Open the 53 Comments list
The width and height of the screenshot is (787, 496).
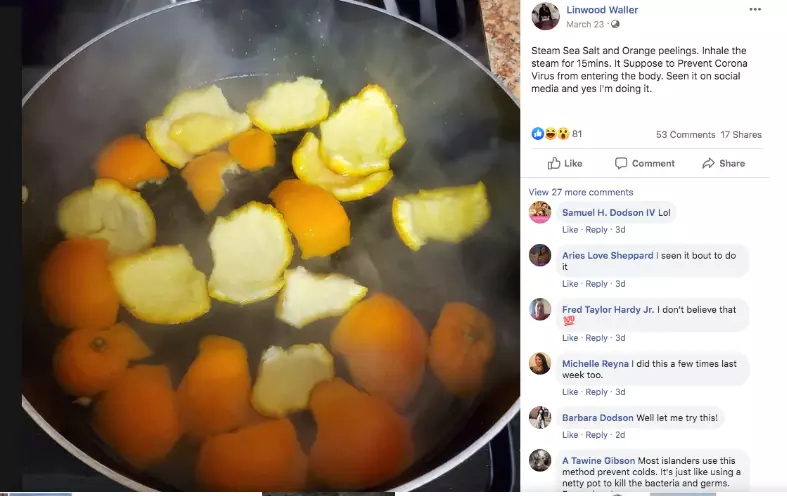point(685,135)
